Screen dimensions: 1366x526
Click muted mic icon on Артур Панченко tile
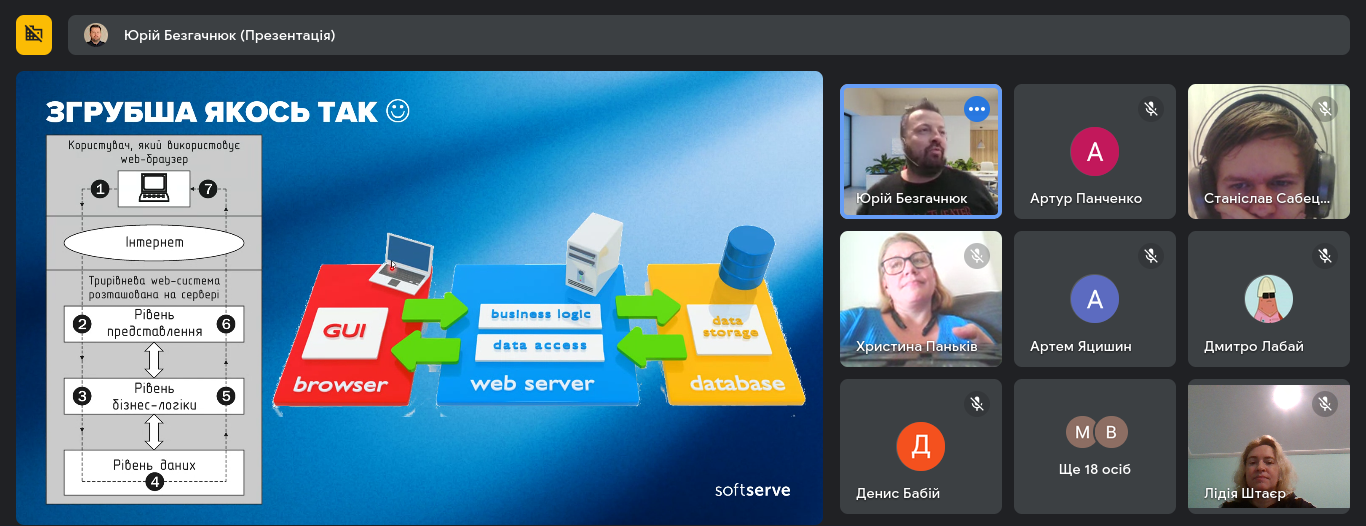click(x=1150, y=109)
